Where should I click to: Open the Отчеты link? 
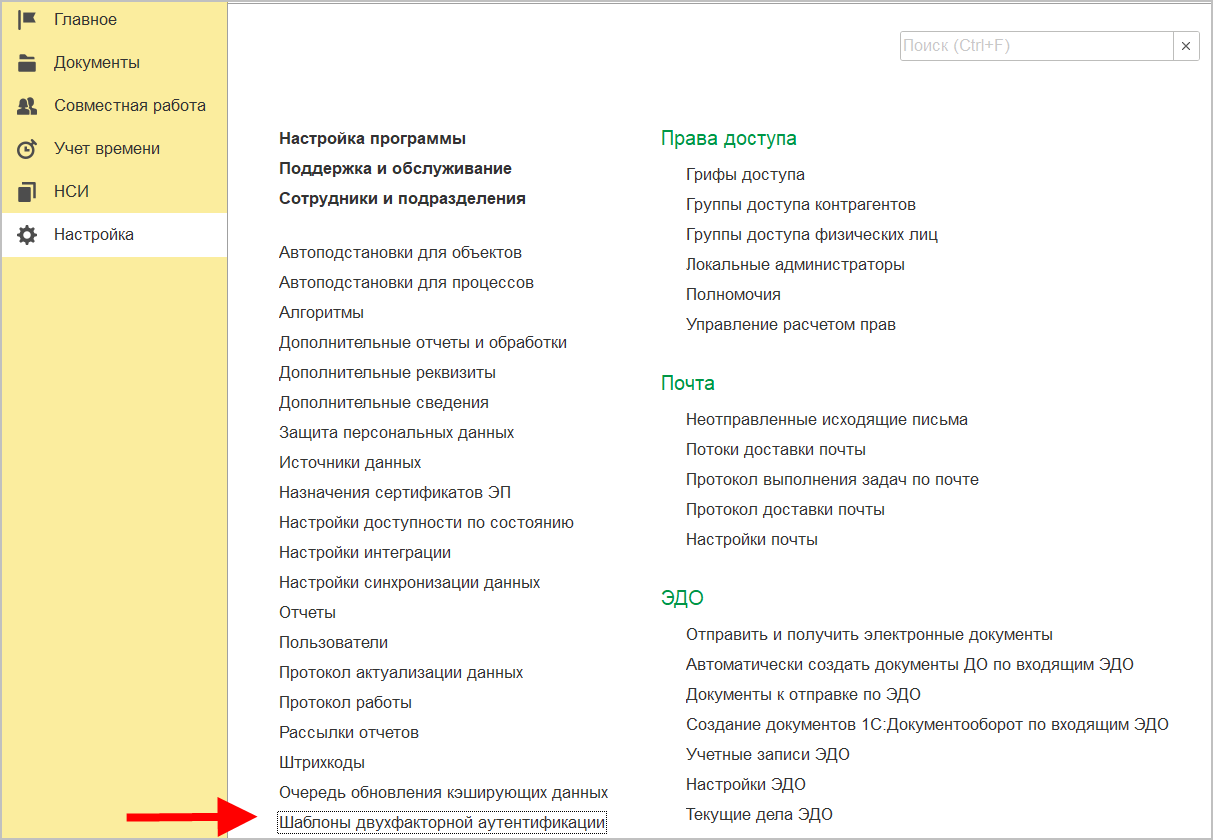click(307, 612)
